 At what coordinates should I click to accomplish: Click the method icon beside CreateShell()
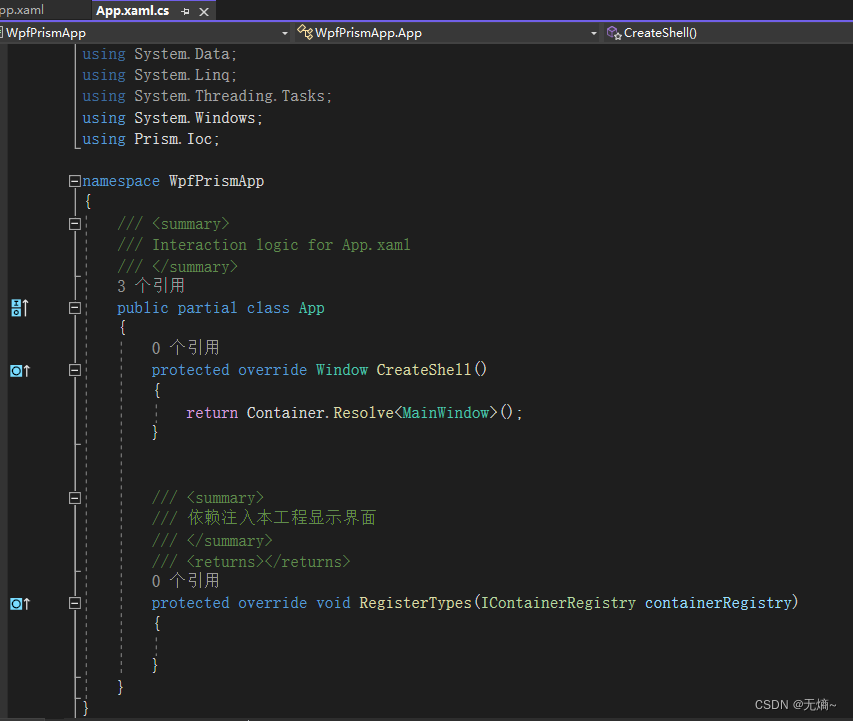coord(611,32)
